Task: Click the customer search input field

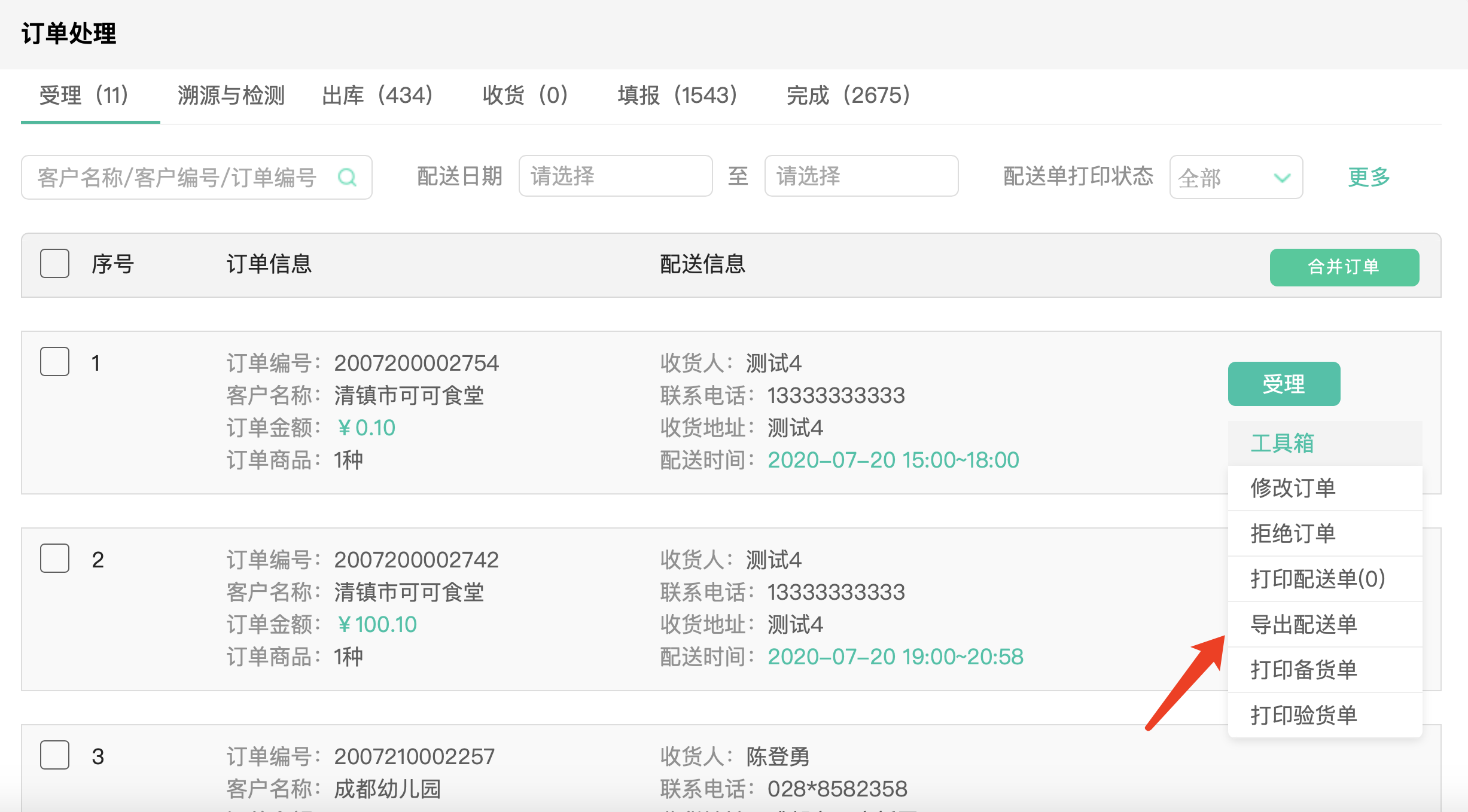Action: pos(179,177)
